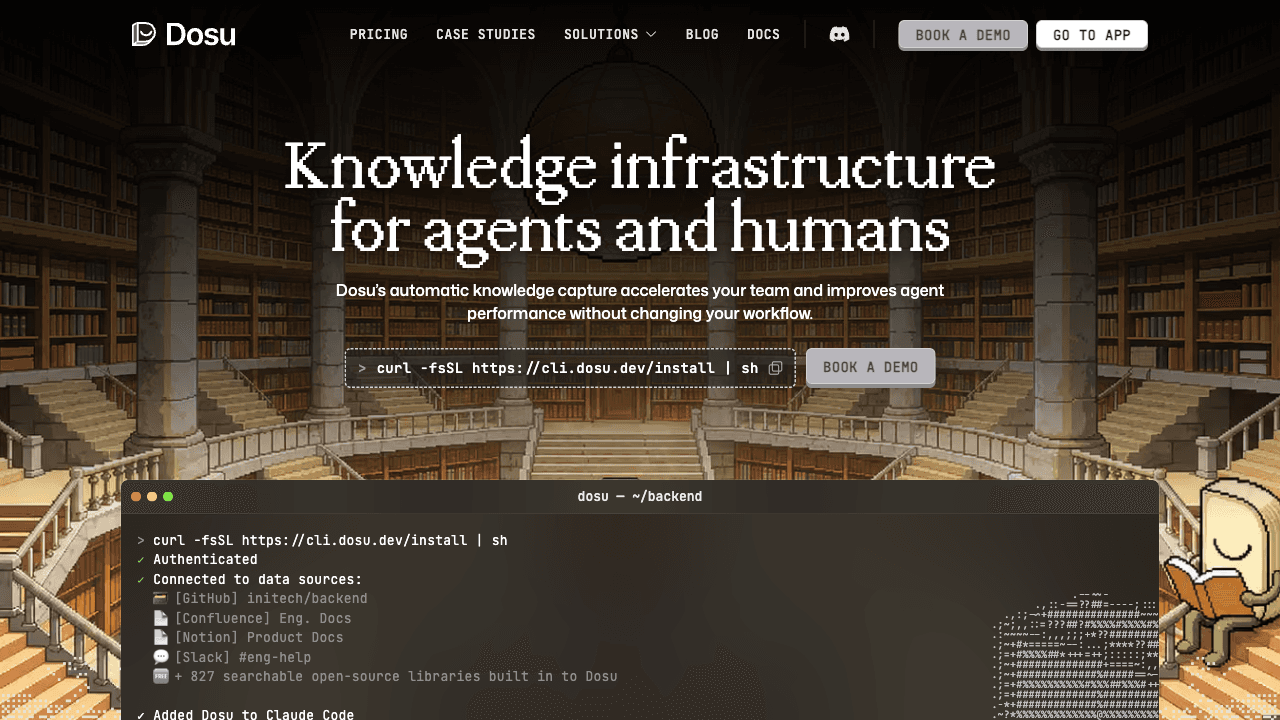Click the GitHub icon beside initech/backend

tap(161, 598)
